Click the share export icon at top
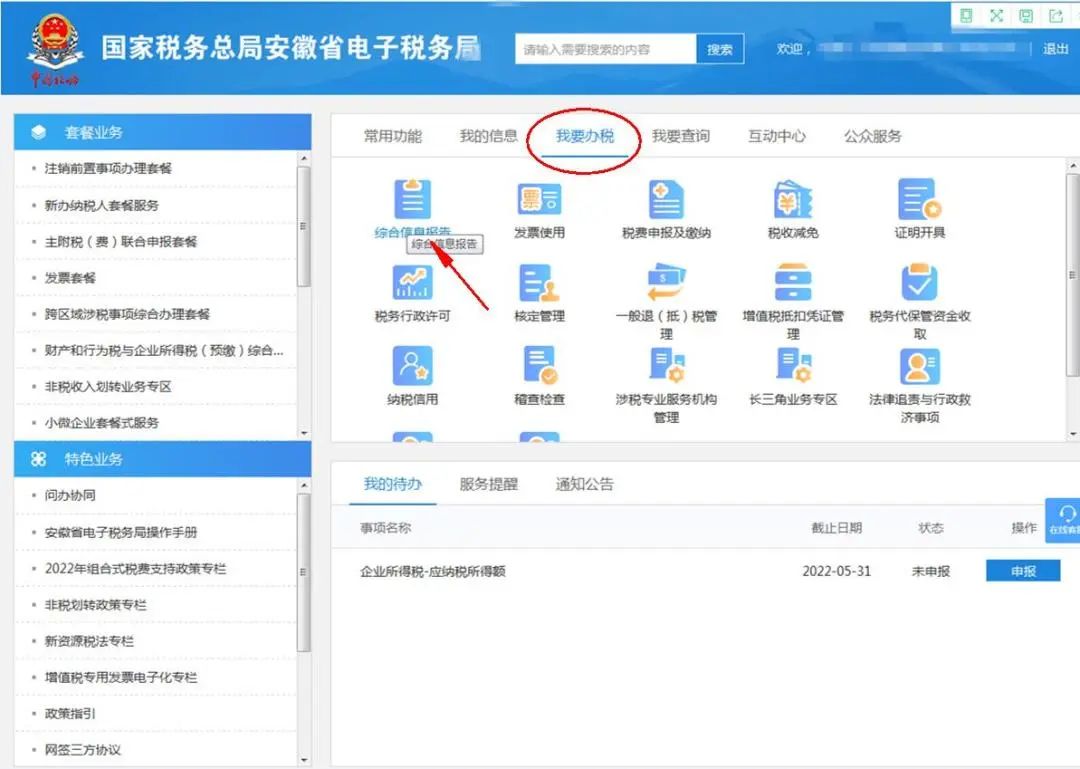The width and height of the screenshot is (1080, 769). pos(1055,16)
